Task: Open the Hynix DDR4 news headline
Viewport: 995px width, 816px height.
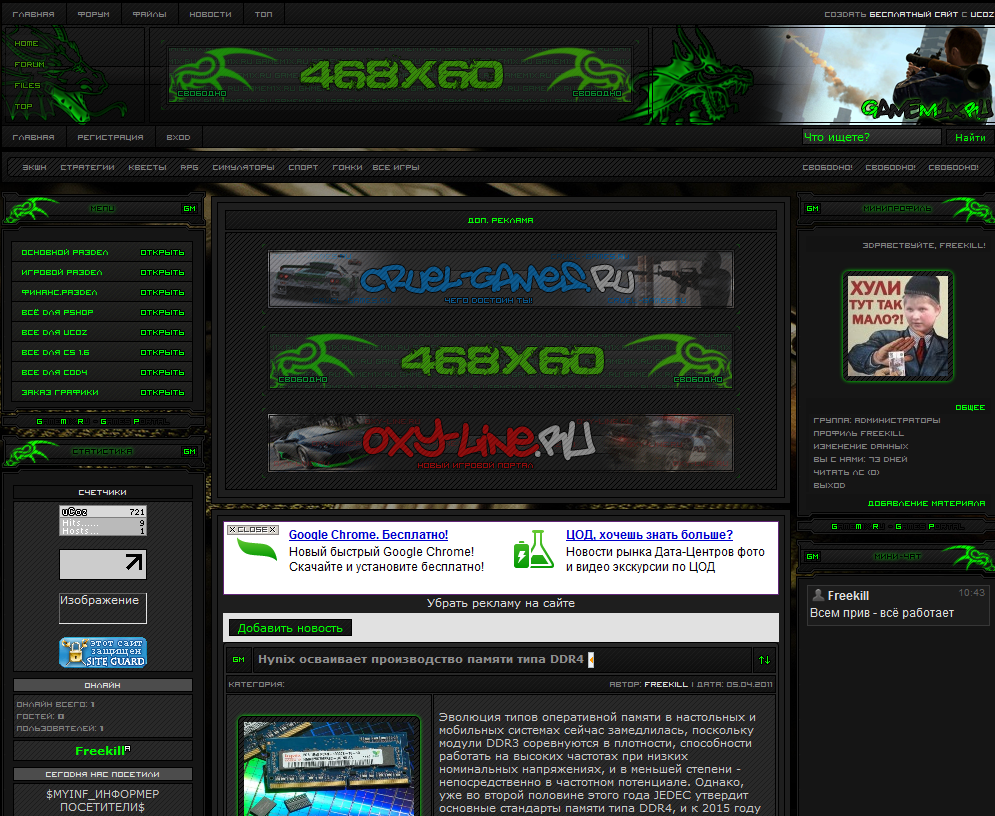Action: (421, 659)
